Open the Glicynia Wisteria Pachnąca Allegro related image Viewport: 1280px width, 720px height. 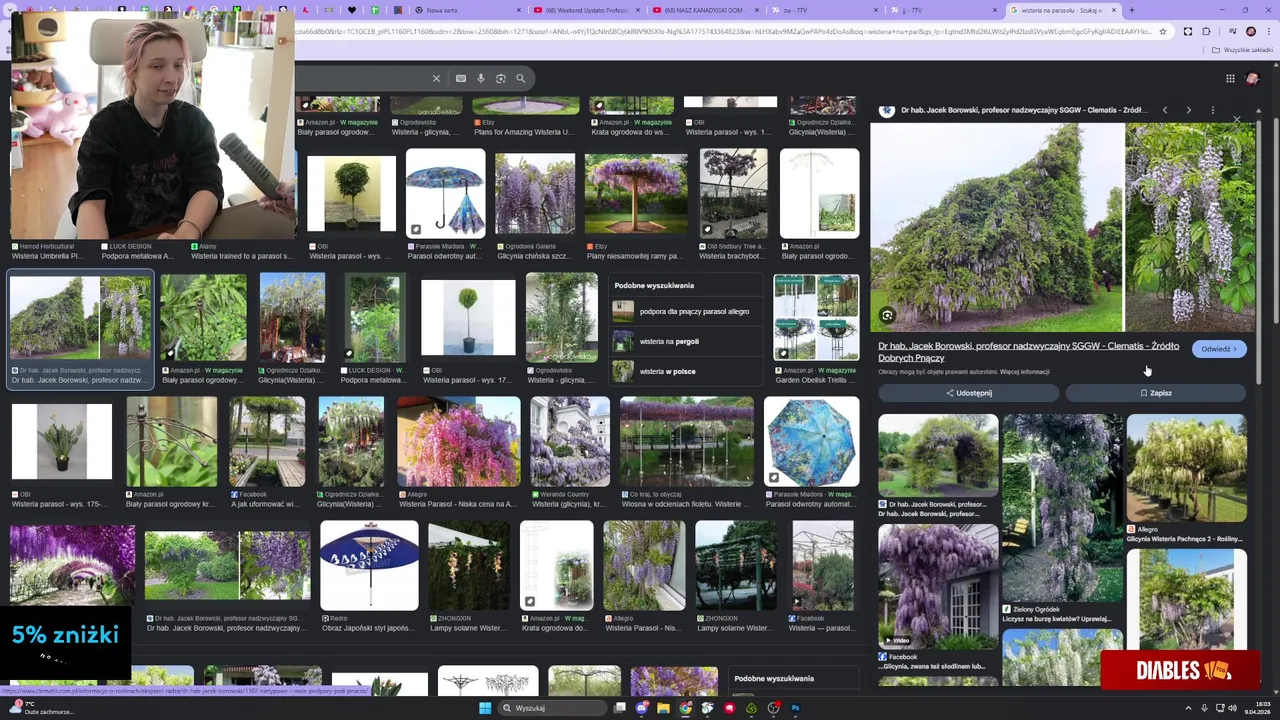(1186, 468)
